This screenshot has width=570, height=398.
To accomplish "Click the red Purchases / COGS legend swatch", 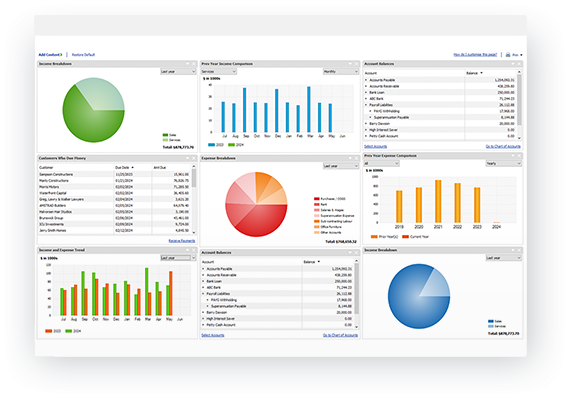I will pyautogui.click(x=317, y=199).
